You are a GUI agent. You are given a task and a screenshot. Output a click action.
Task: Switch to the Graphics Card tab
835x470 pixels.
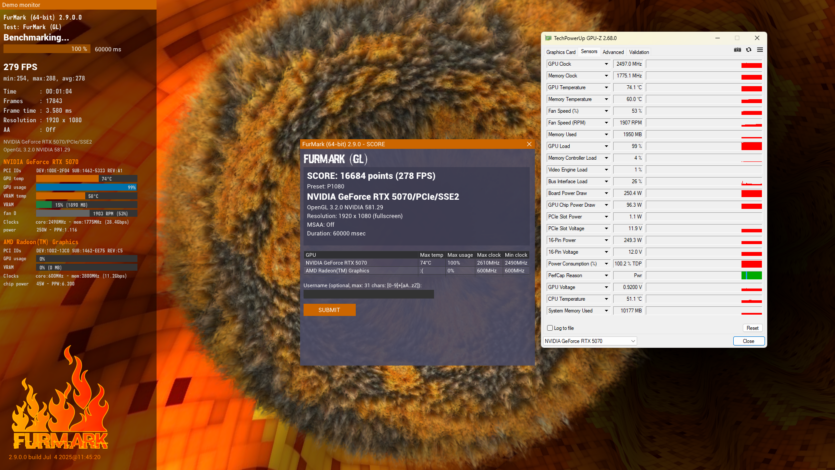(x=560, y=51)
